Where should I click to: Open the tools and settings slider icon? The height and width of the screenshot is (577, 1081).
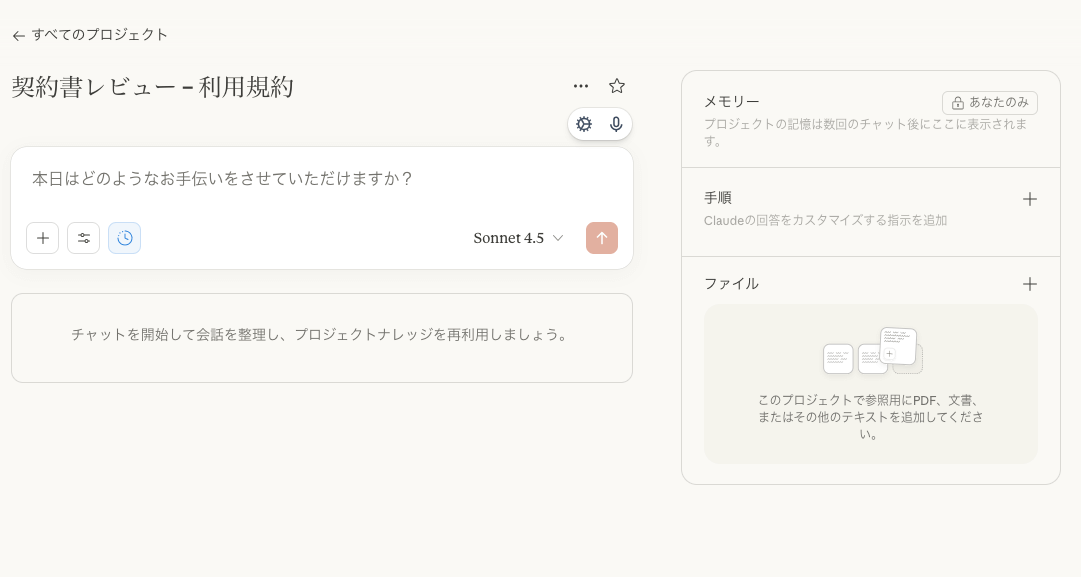point(84,238)
